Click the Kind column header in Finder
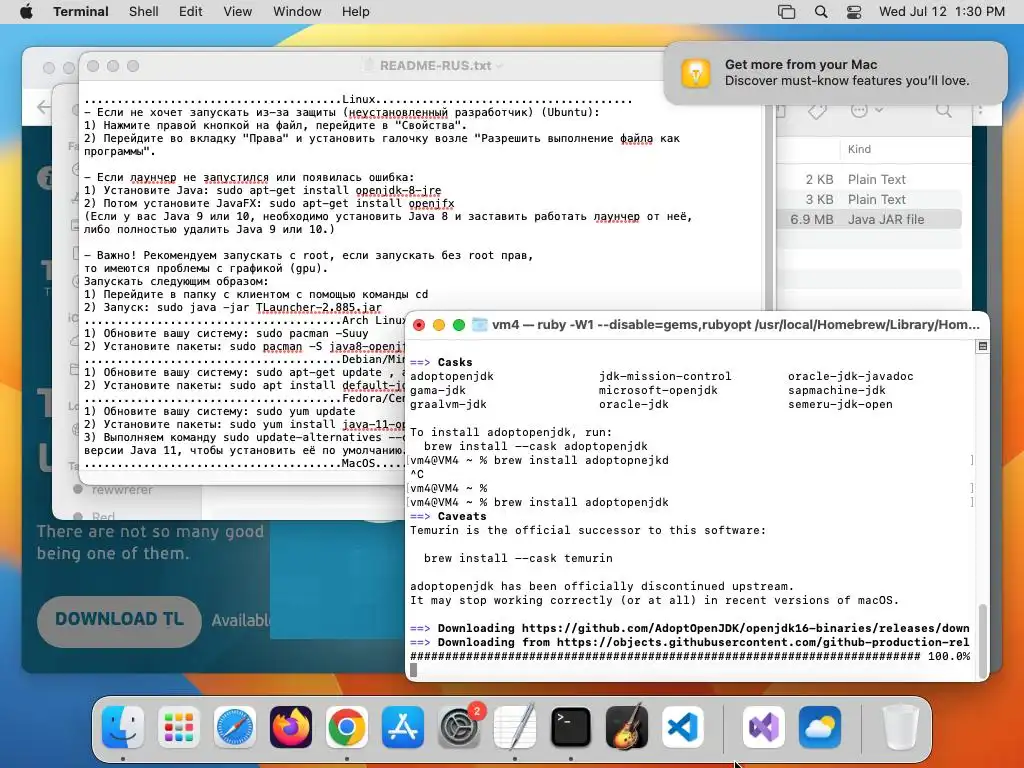This screenshot has width=1024, height=768. (859, 149)
